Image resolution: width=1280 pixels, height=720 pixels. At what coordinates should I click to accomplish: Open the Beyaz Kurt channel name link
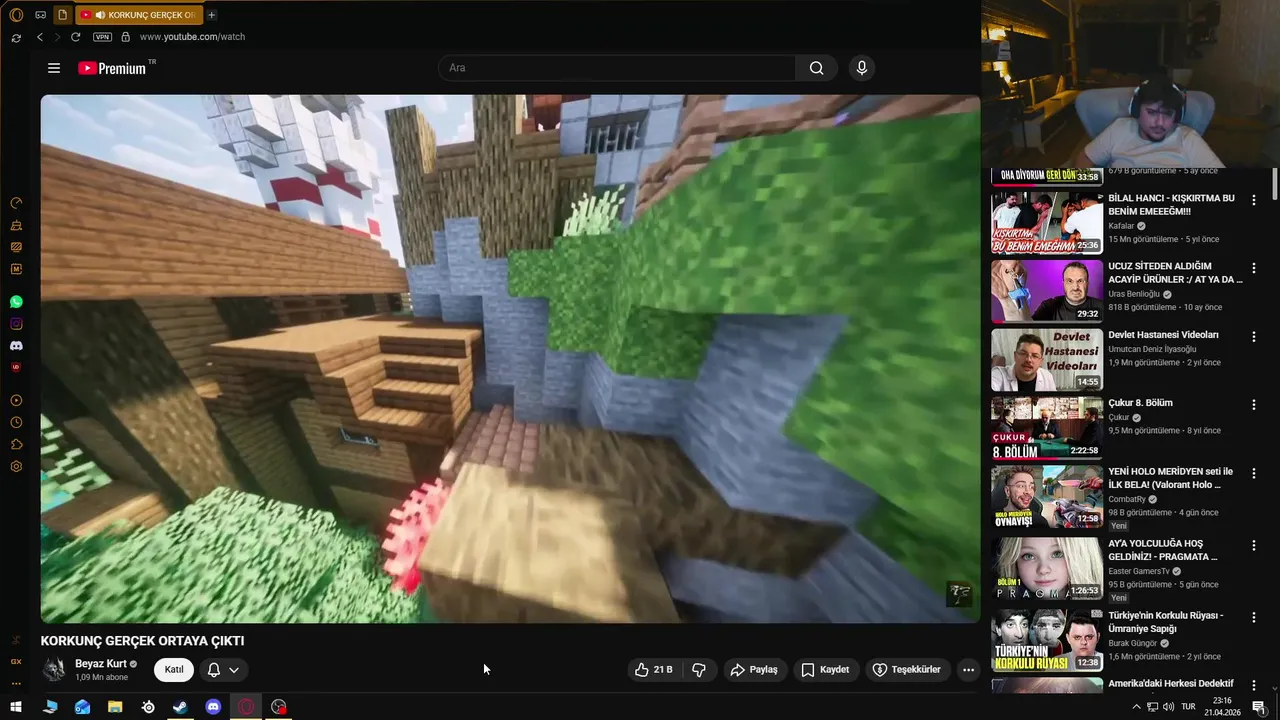point(101,664)
